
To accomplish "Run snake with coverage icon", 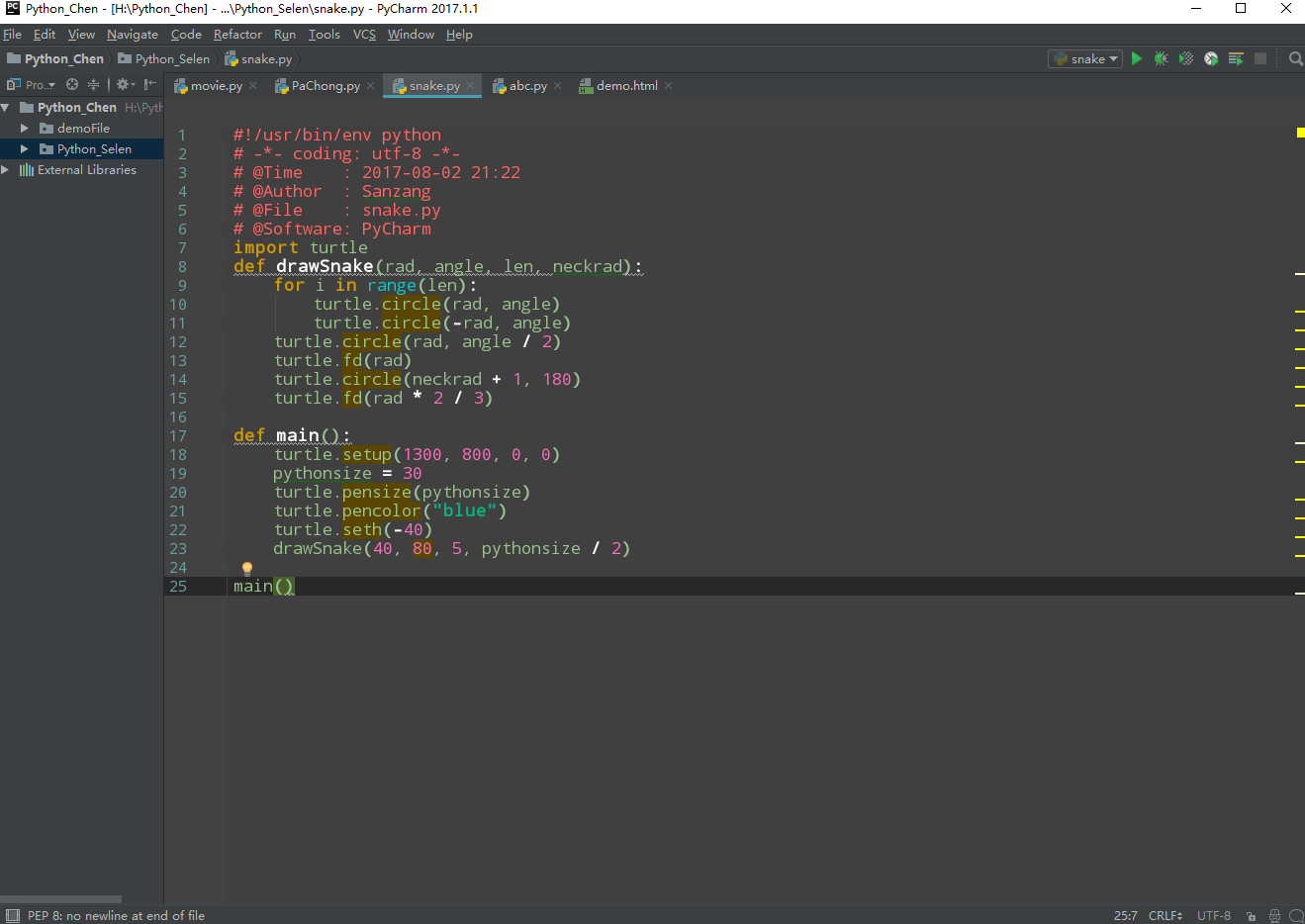I will 1186,59.
